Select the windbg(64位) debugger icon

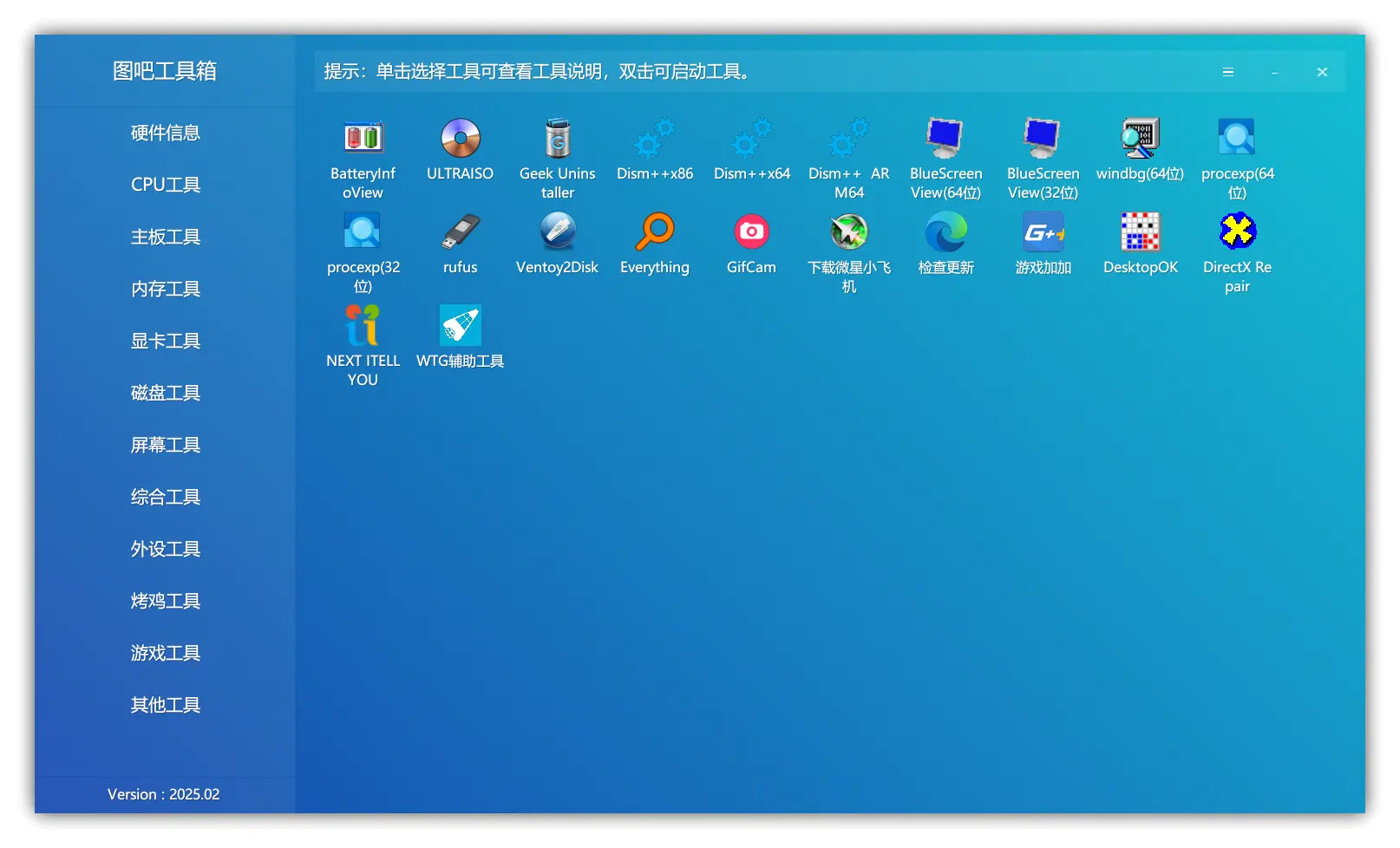tap(1141, 138)
